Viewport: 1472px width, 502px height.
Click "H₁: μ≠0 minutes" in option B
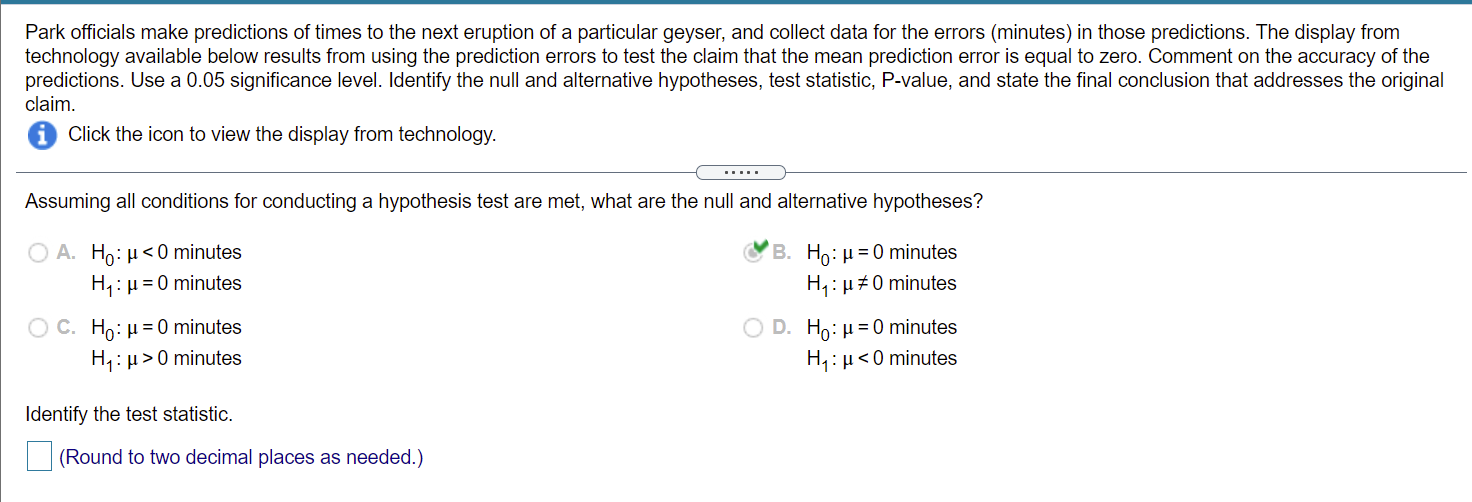881,284
